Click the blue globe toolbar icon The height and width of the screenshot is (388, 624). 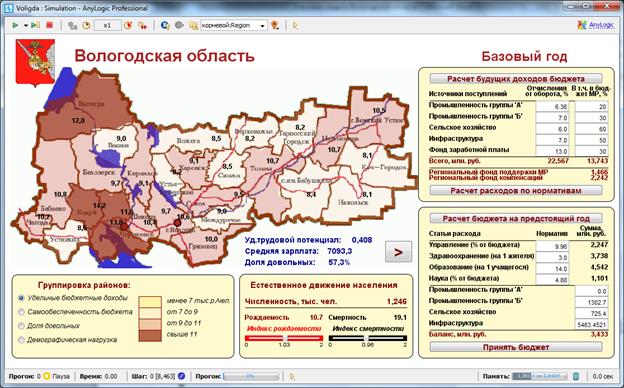165,25
